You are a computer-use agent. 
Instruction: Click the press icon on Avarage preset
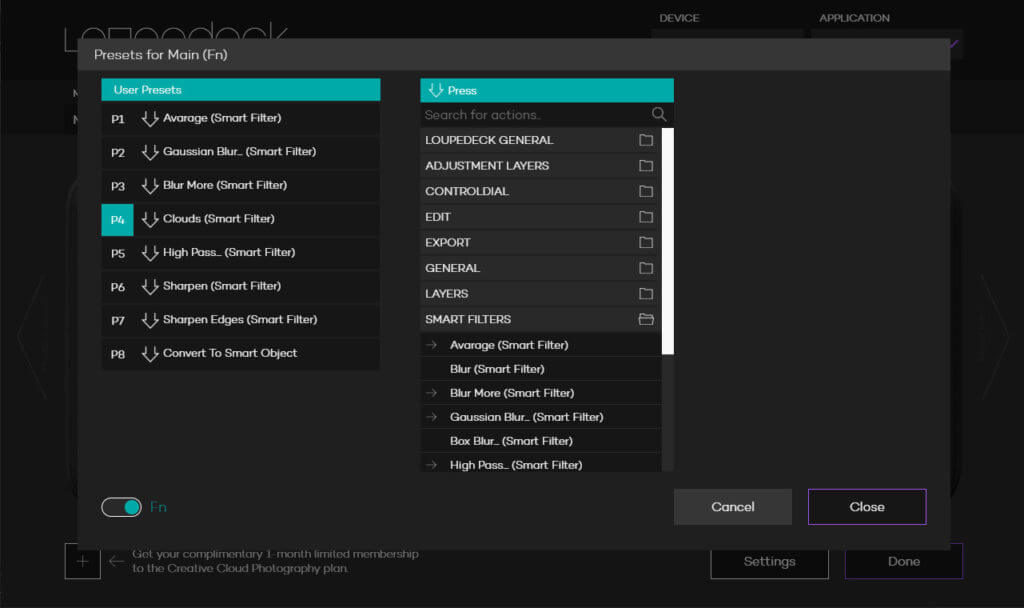[x=150, y=119]
